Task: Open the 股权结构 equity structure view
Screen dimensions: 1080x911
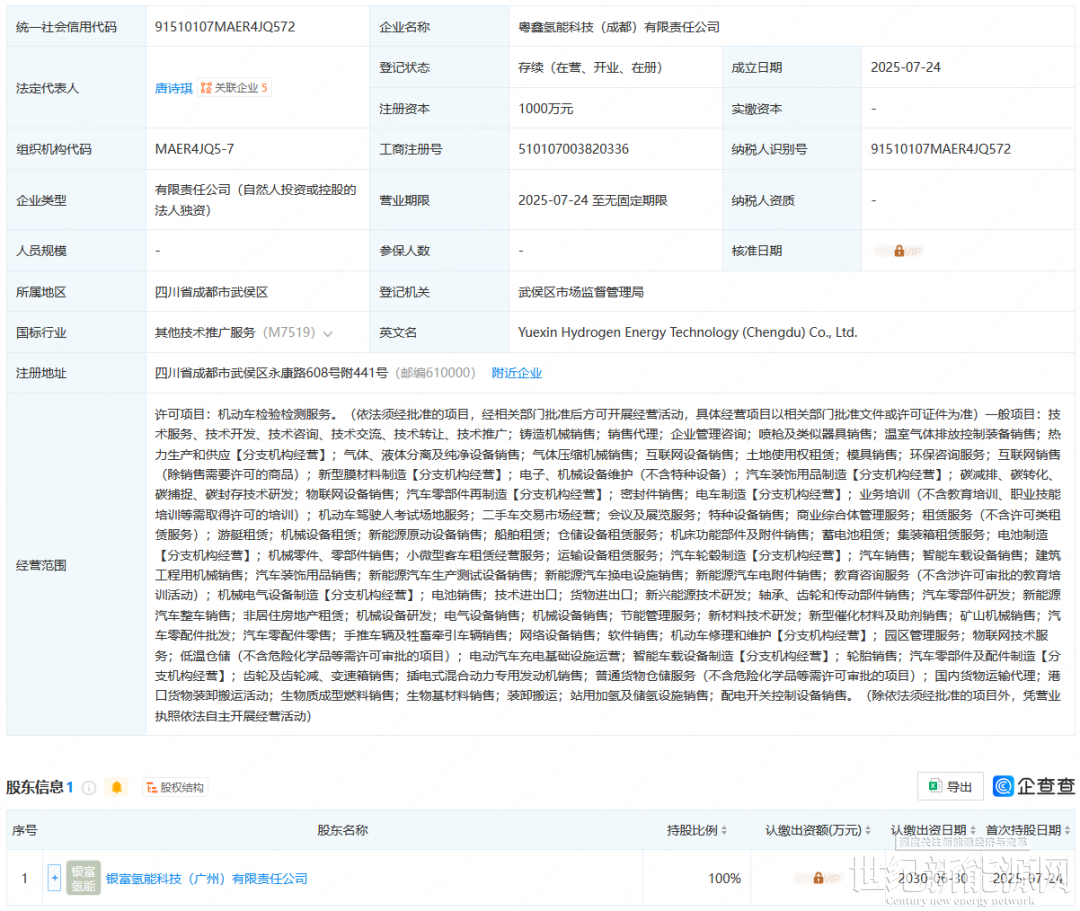Action: (x=174, y=787)
